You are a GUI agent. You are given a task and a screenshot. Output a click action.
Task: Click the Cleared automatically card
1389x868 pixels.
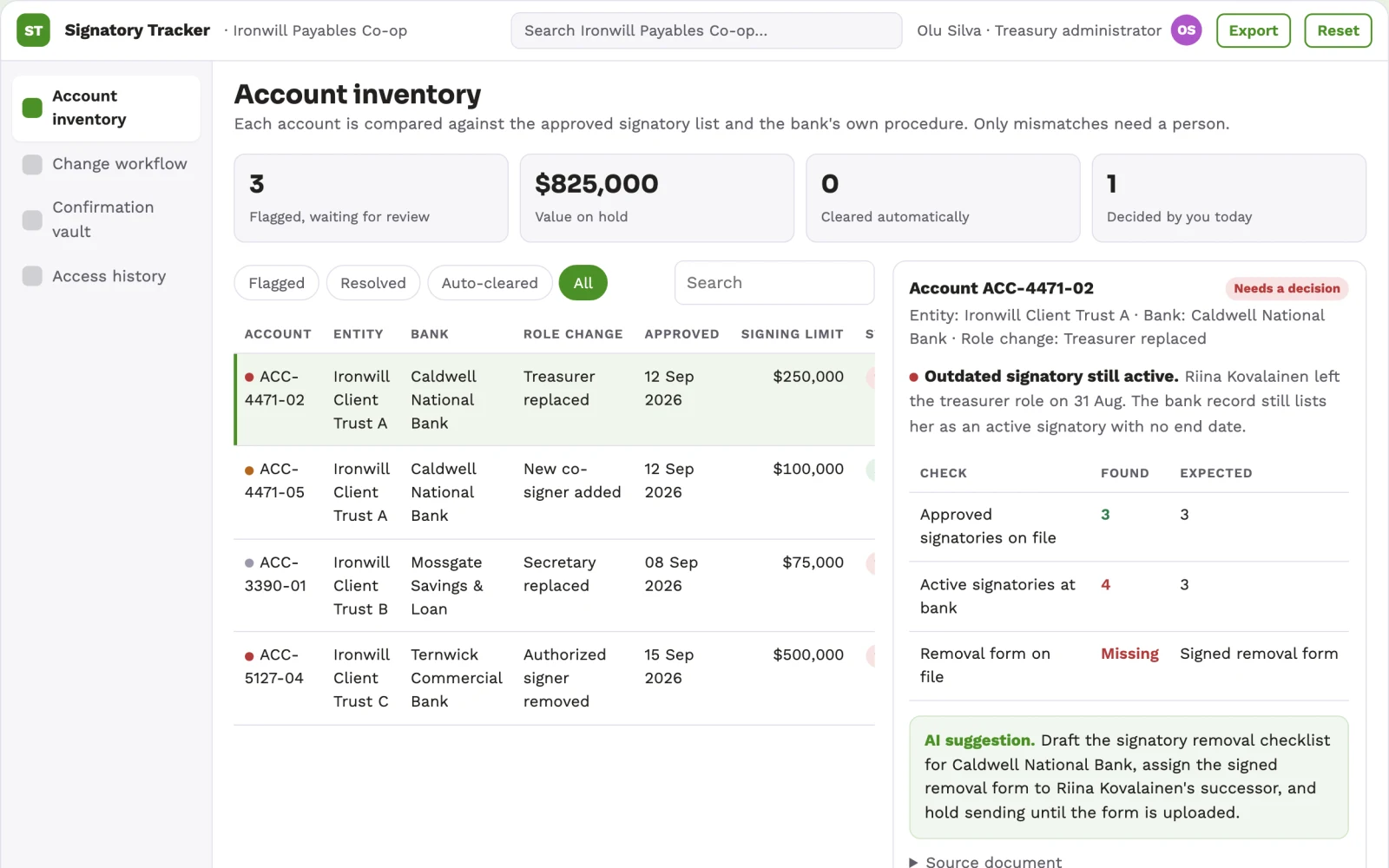pos(943,198)
